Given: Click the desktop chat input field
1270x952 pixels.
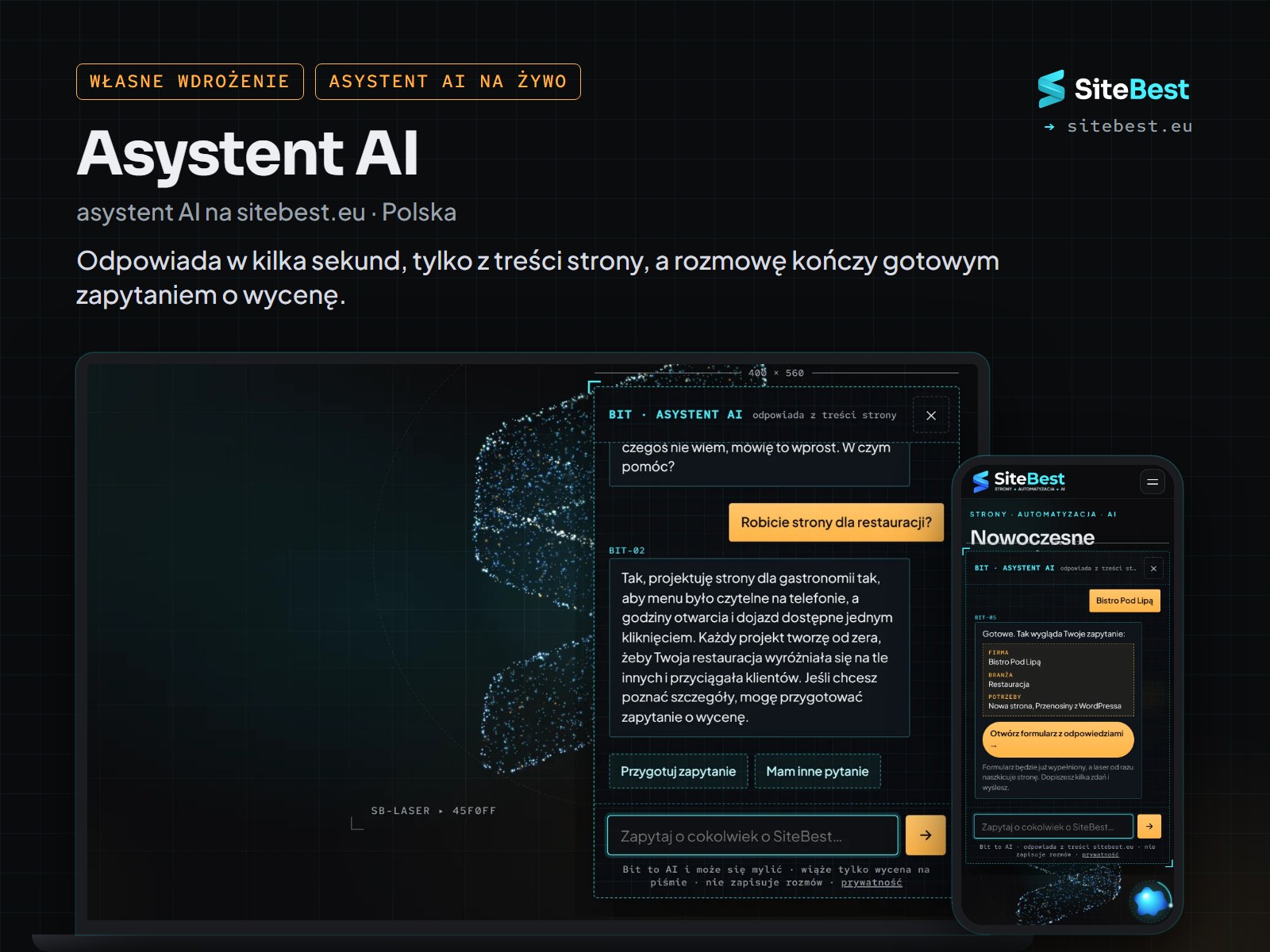Looking at the screenshot, I should tap(752, 835).
